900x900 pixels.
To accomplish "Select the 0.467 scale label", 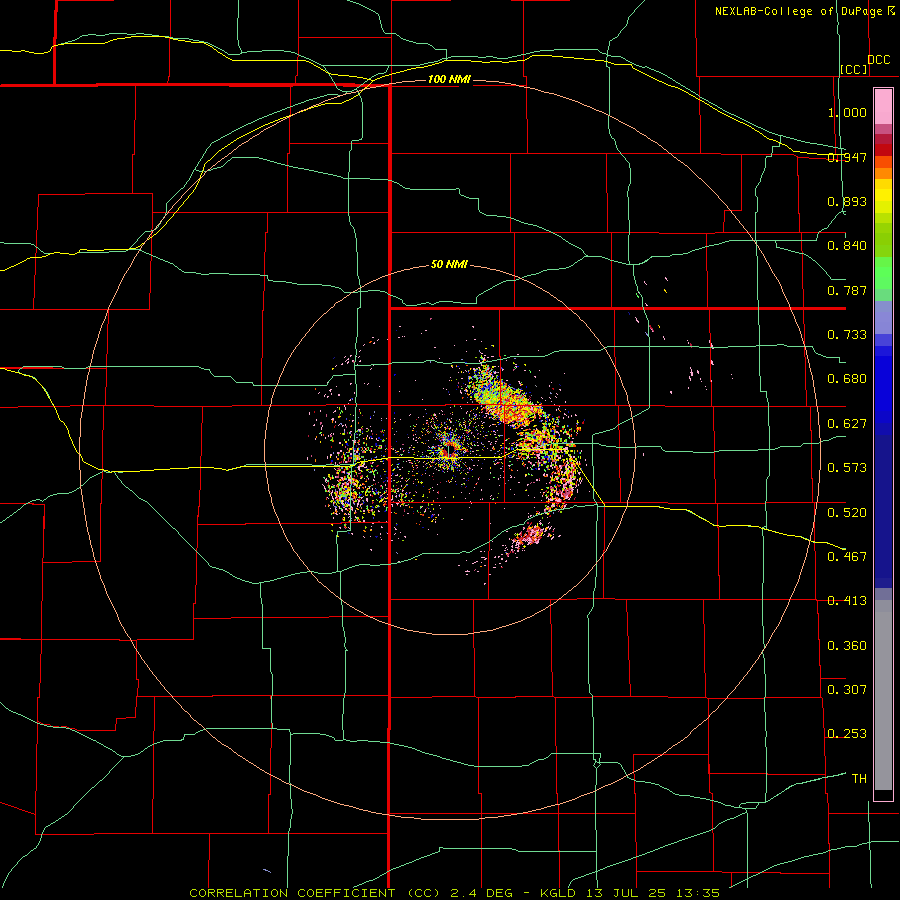I will [847, 556].
